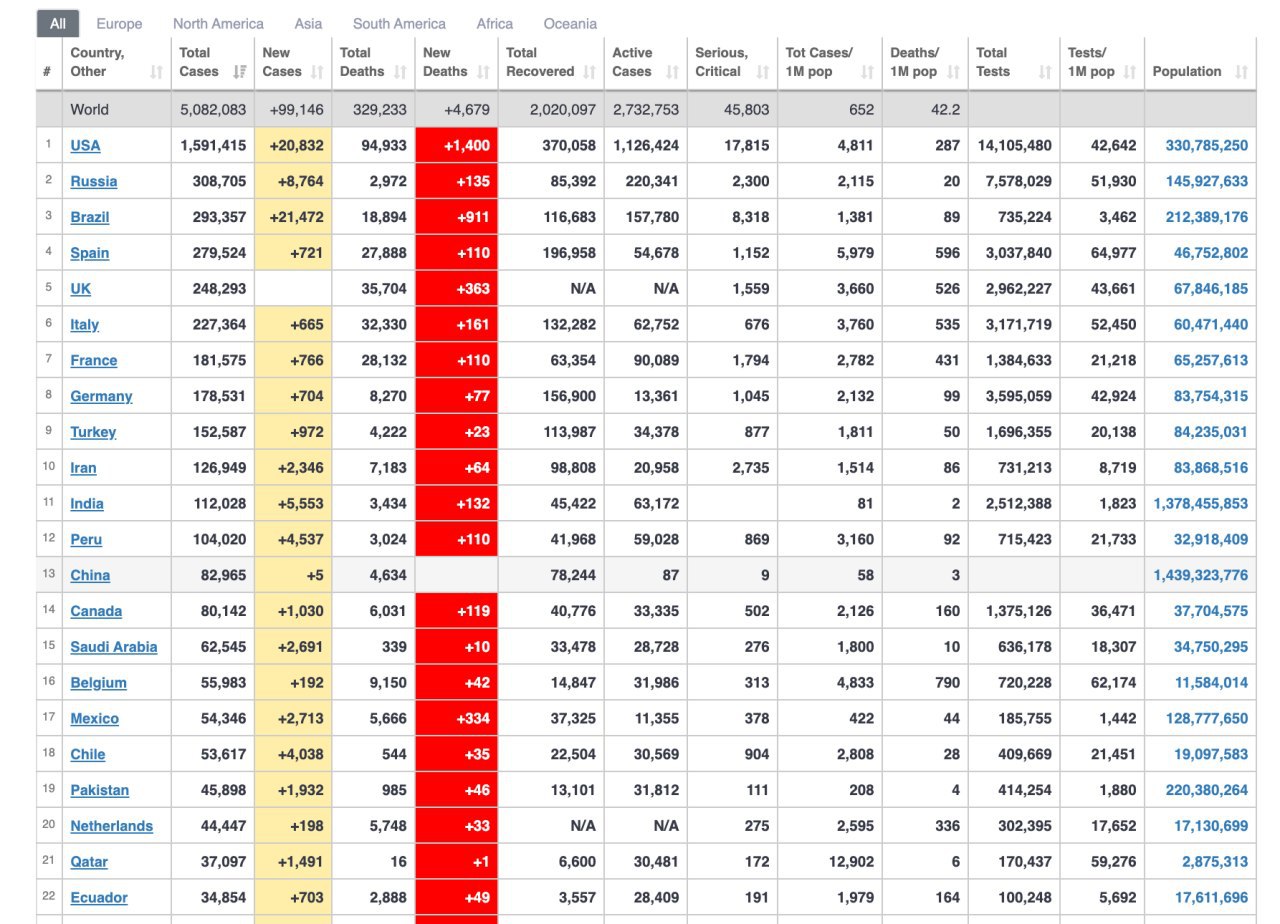Click Tests/1M pop sort arrows
The image size is (1280, 924).
[1130, 72]
